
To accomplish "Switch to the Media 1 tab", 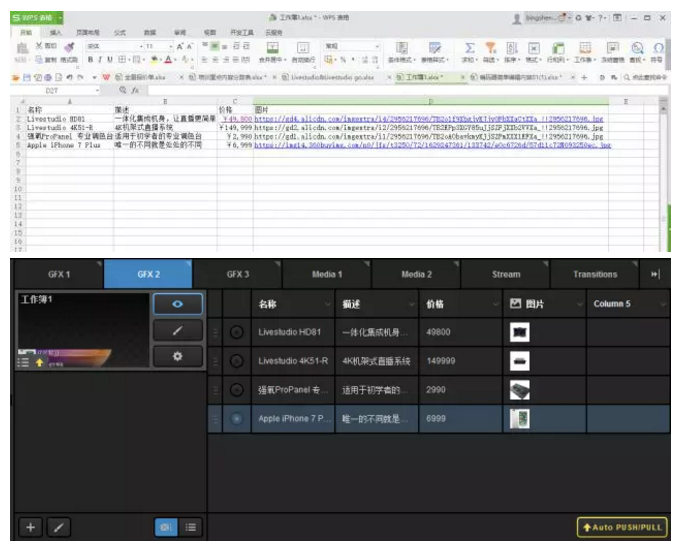I will point(327,274).
